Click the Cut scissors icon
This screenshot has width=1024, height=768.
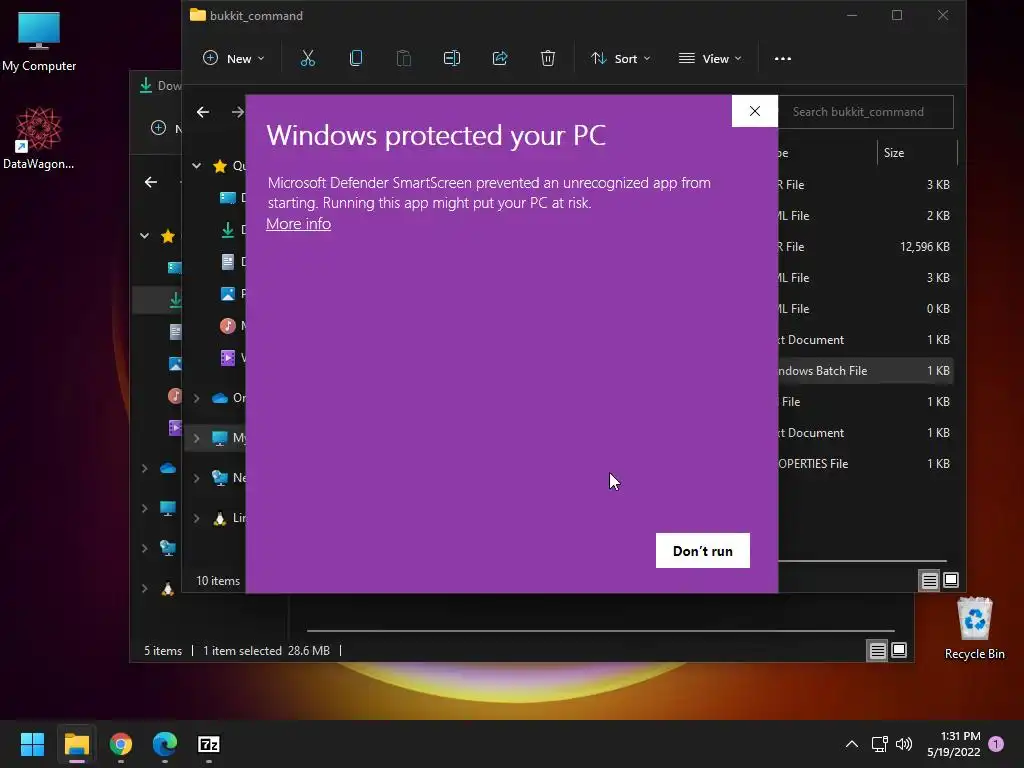pyautogui.click(x=308, y=59)
